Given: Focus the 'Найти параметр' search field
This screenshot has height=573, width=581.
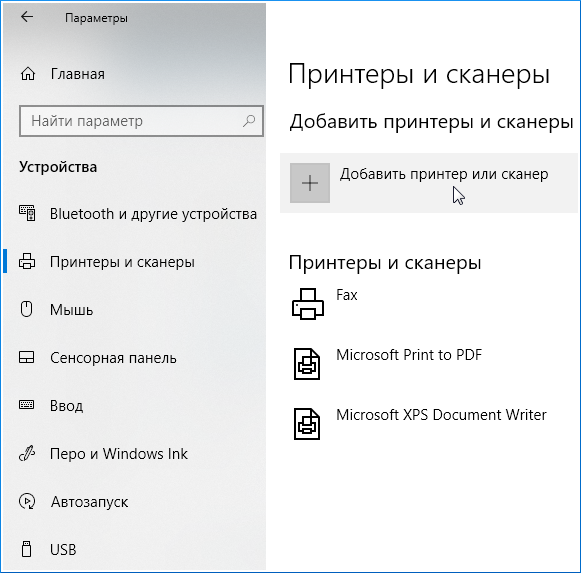Looking at the screenshot, I should [141, 121].
